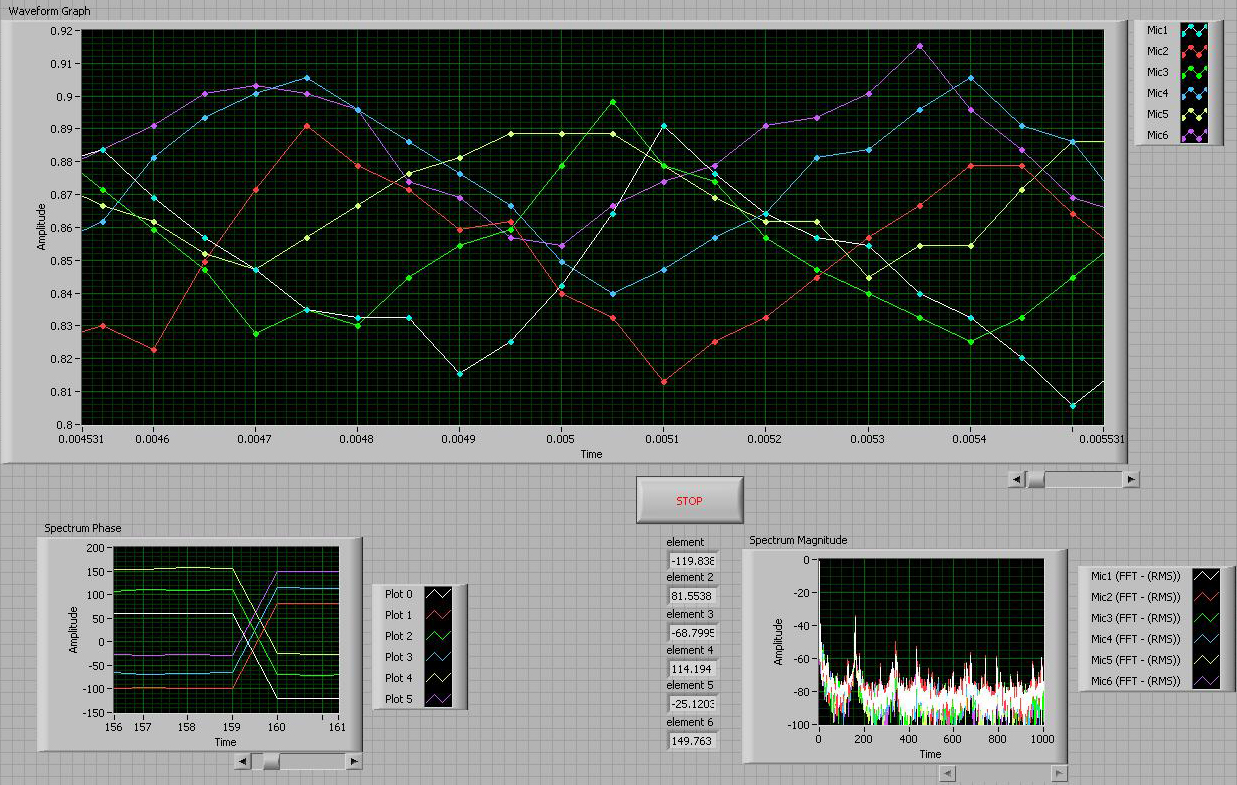Click the Spectrum Magnitude panel title

click(797, 540)
